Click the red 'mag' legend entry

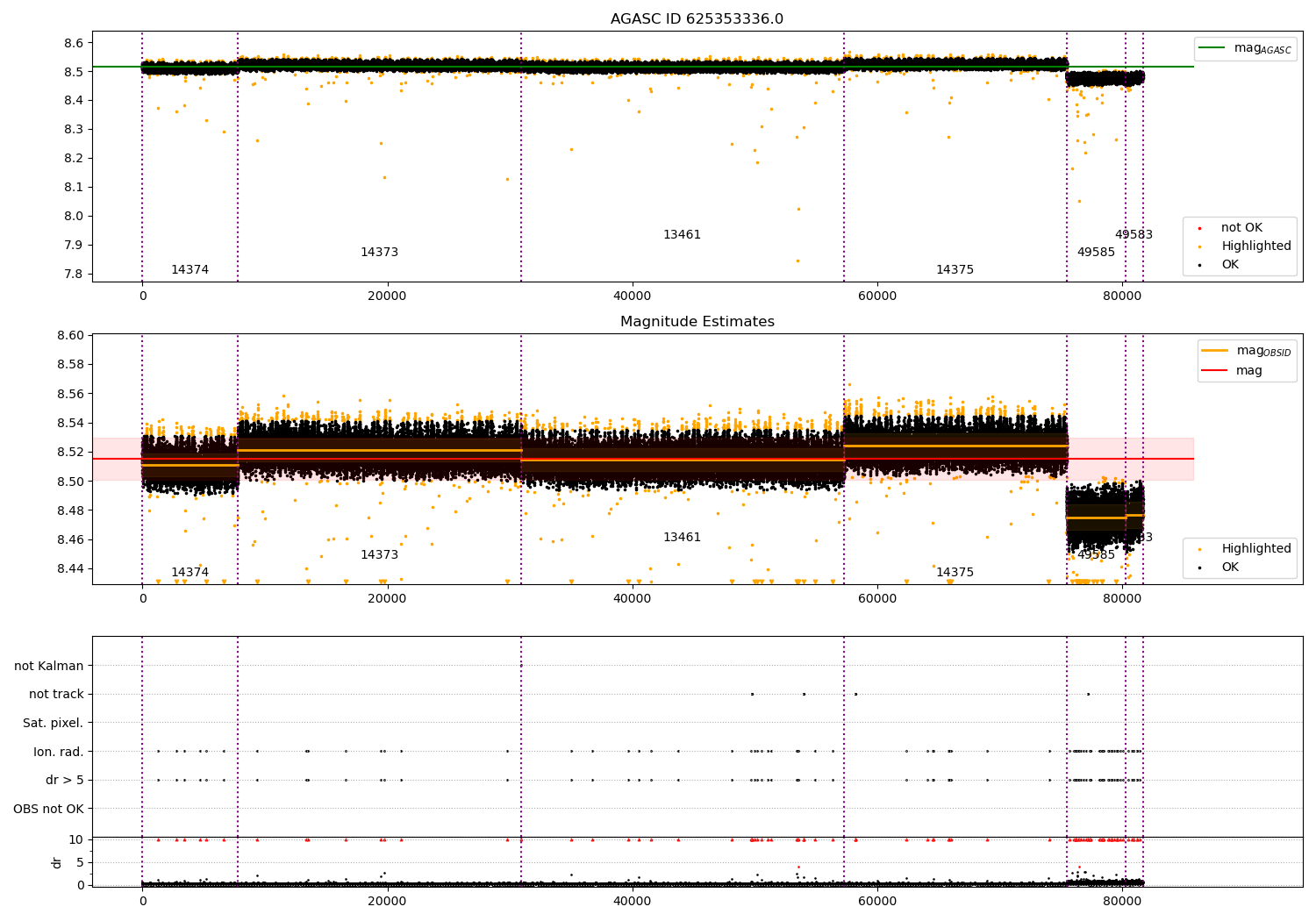1232,371
